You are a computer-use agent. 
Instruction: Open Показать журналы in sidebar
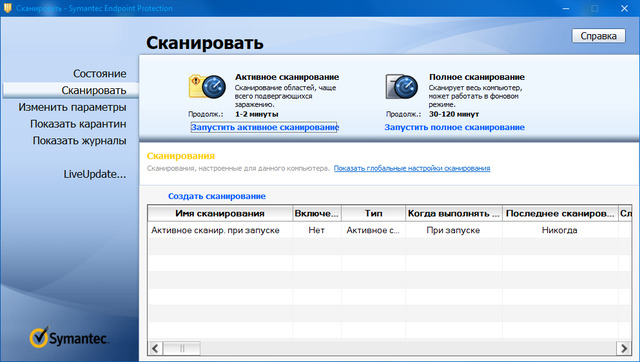pos(80,140)
